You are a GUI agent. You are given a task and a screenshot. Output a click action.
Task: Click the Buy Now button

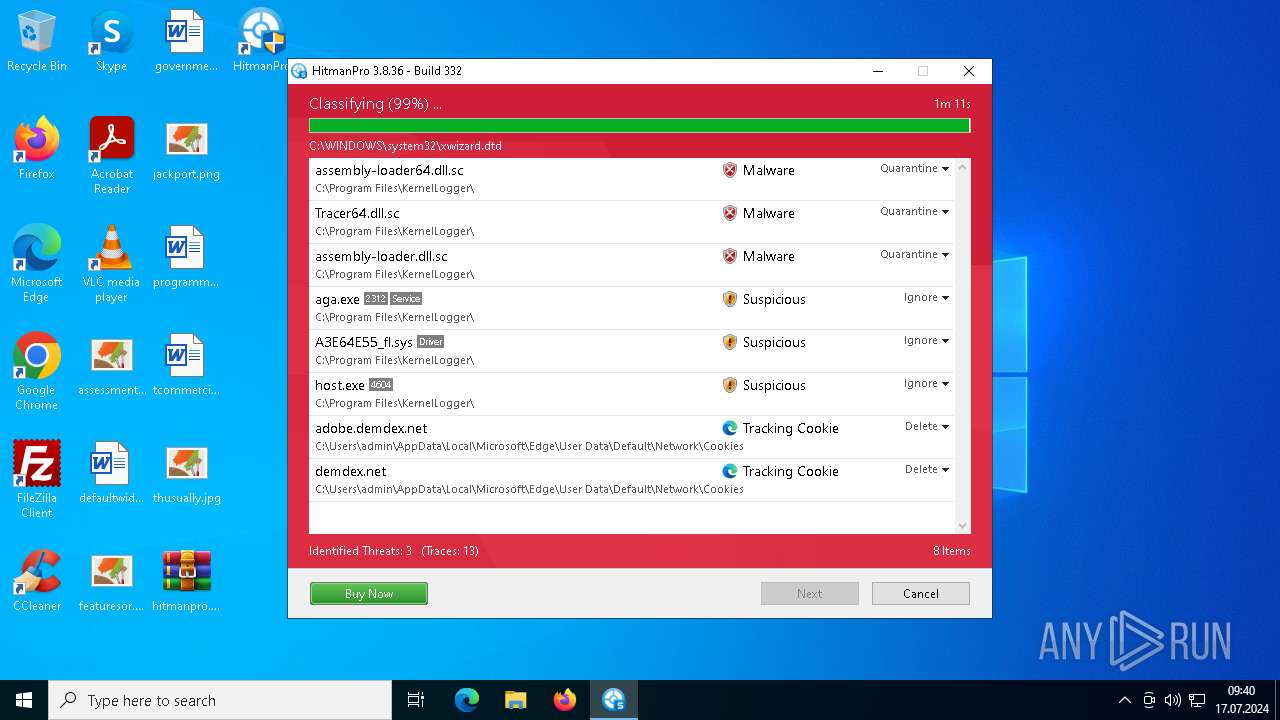point(369,594)
